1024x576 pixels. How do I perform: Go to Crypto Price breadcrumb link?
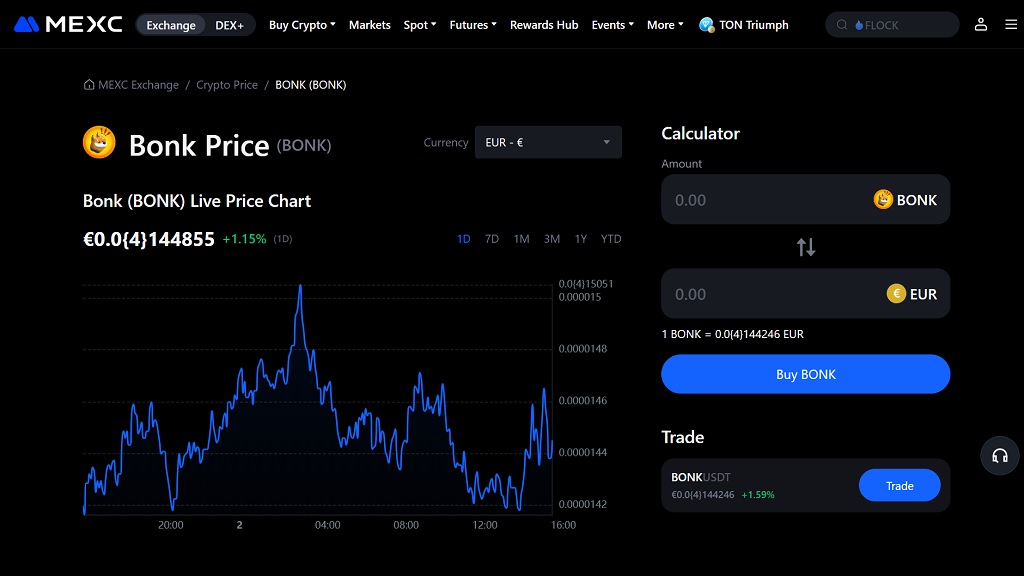(227, 85)
